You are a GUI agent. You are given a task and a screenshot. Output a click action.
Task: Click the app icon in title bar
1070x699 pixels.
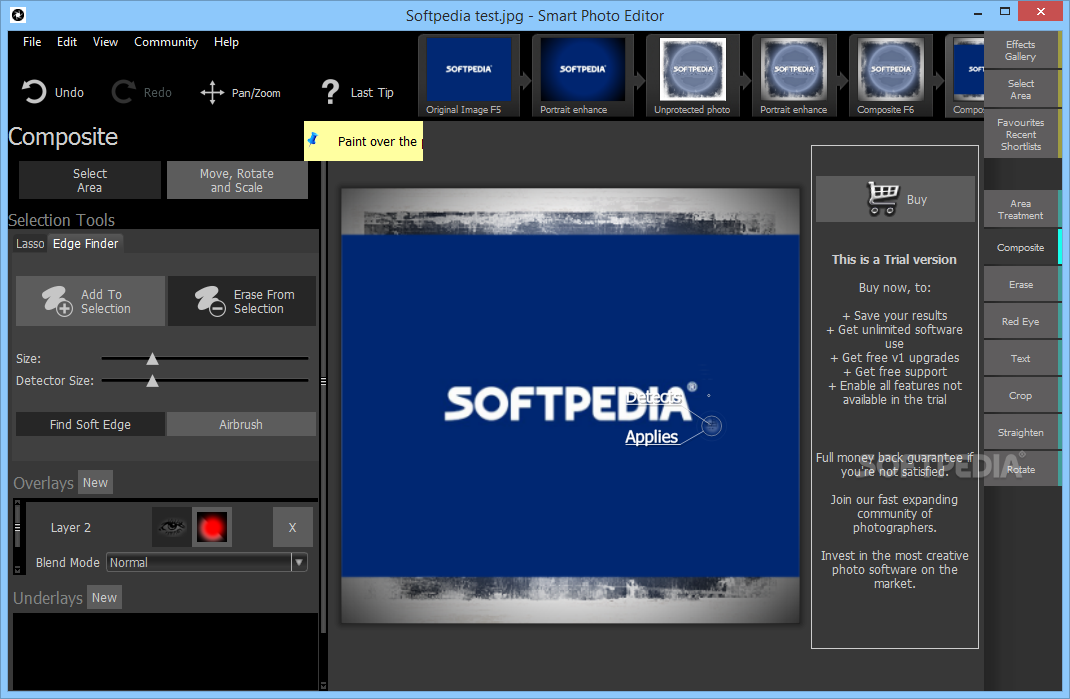18,14
